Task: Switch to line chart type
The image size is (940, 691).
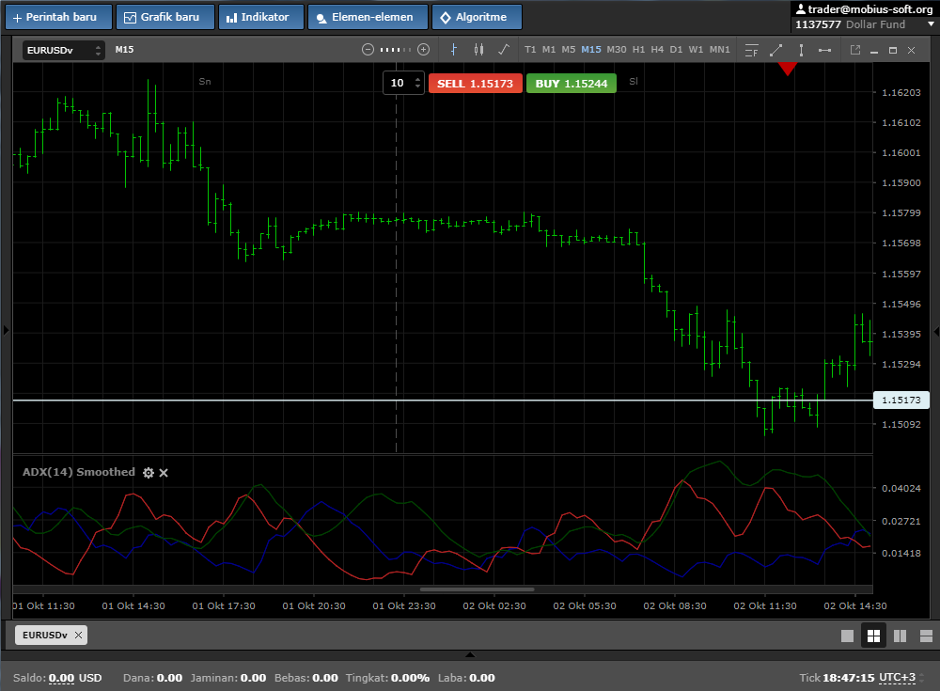Action: (x=503, y=49)
